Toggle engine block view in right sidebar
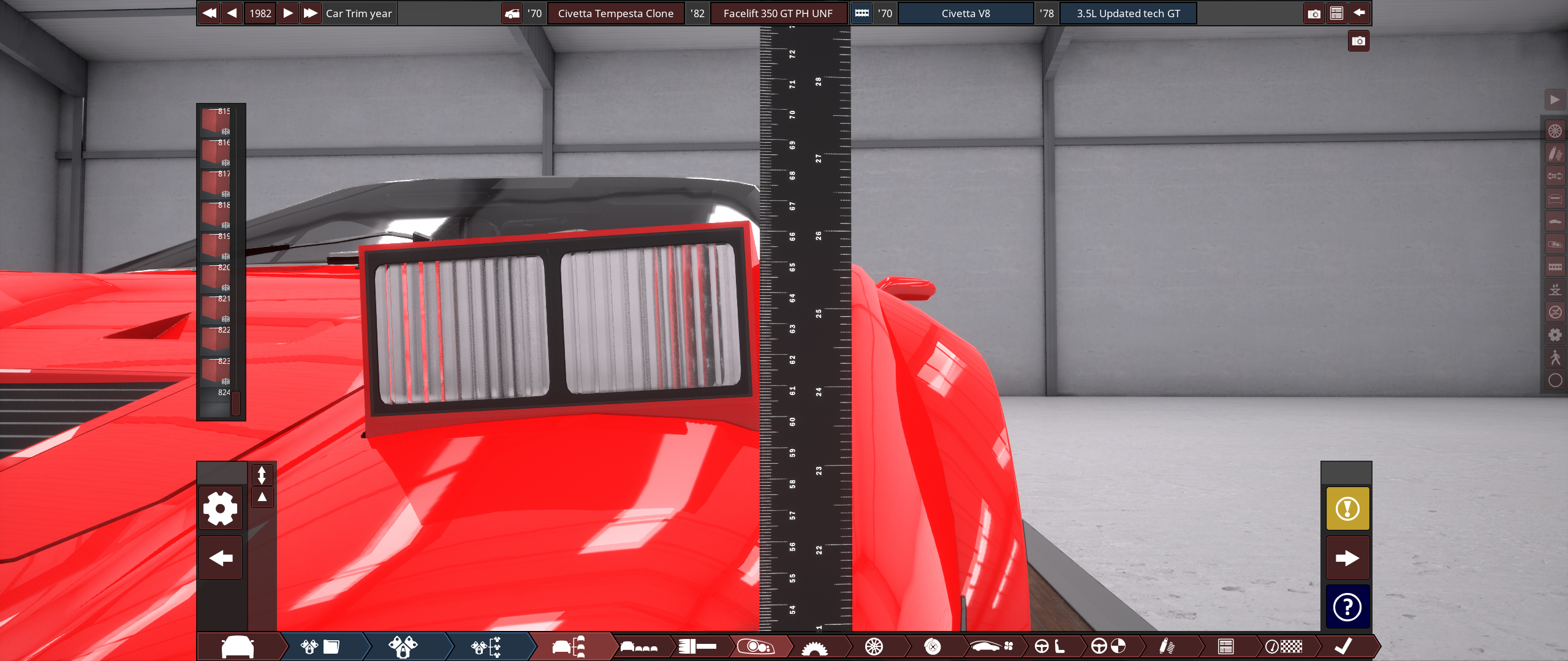 pos(1555,266)
